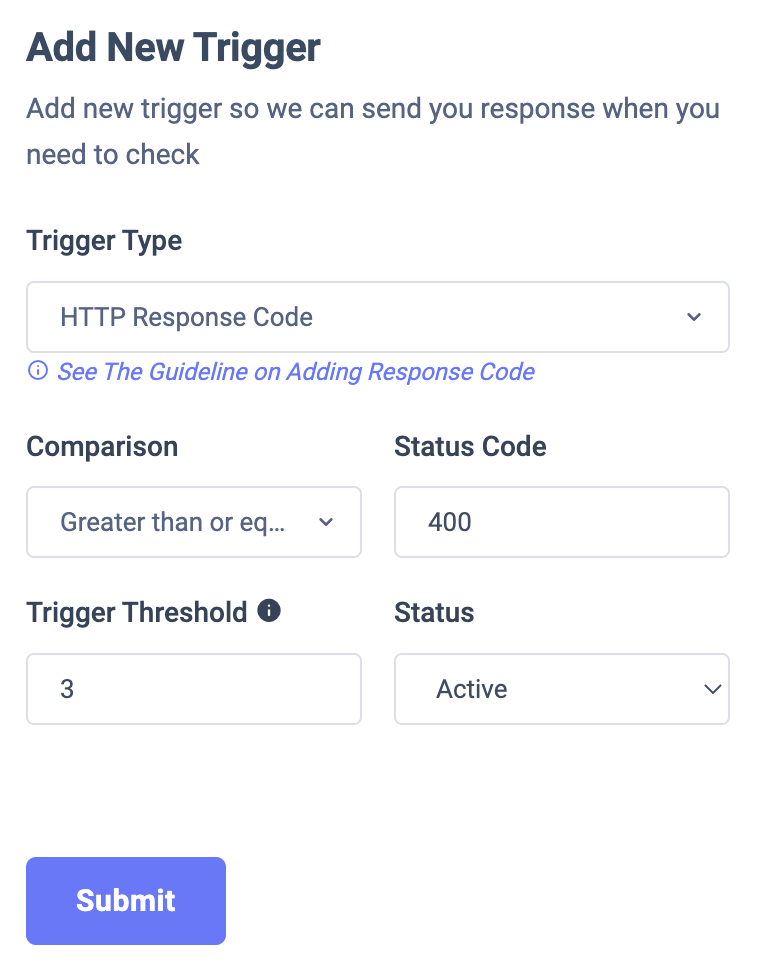Image resolution: width=766 pixels, height=964 pixels.
Task: Click the Status field label
Action: click(x=434, y=612)
